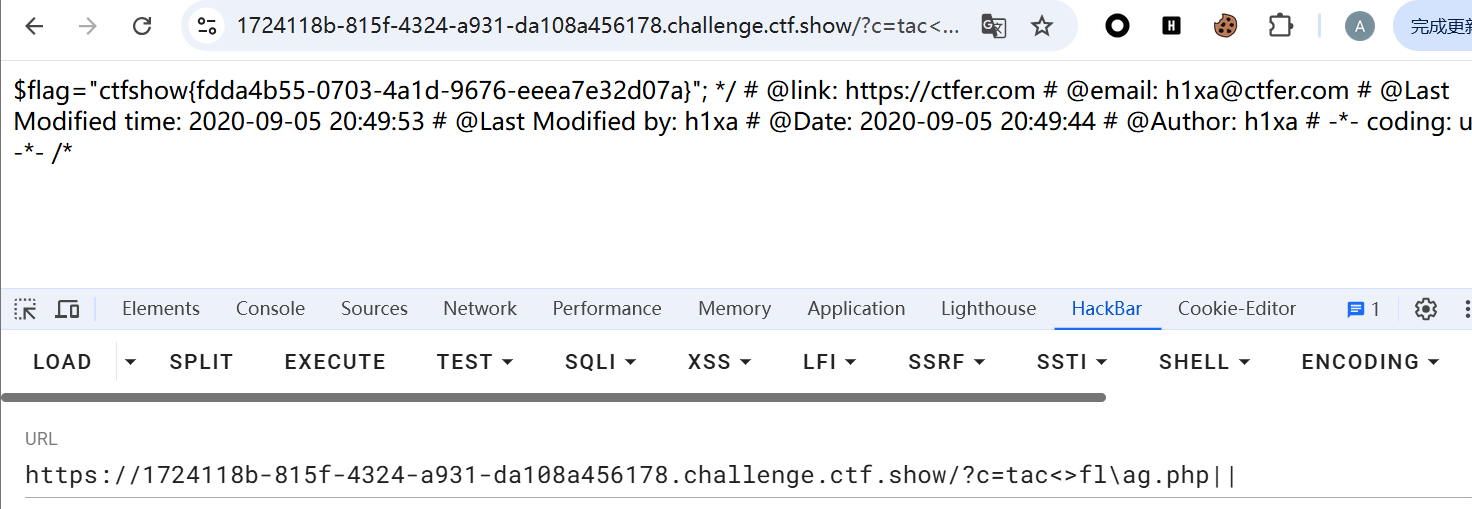1472x509 pixels.
Task: Open the browser extensions puzzle menu
Action: click(1280, 26)
